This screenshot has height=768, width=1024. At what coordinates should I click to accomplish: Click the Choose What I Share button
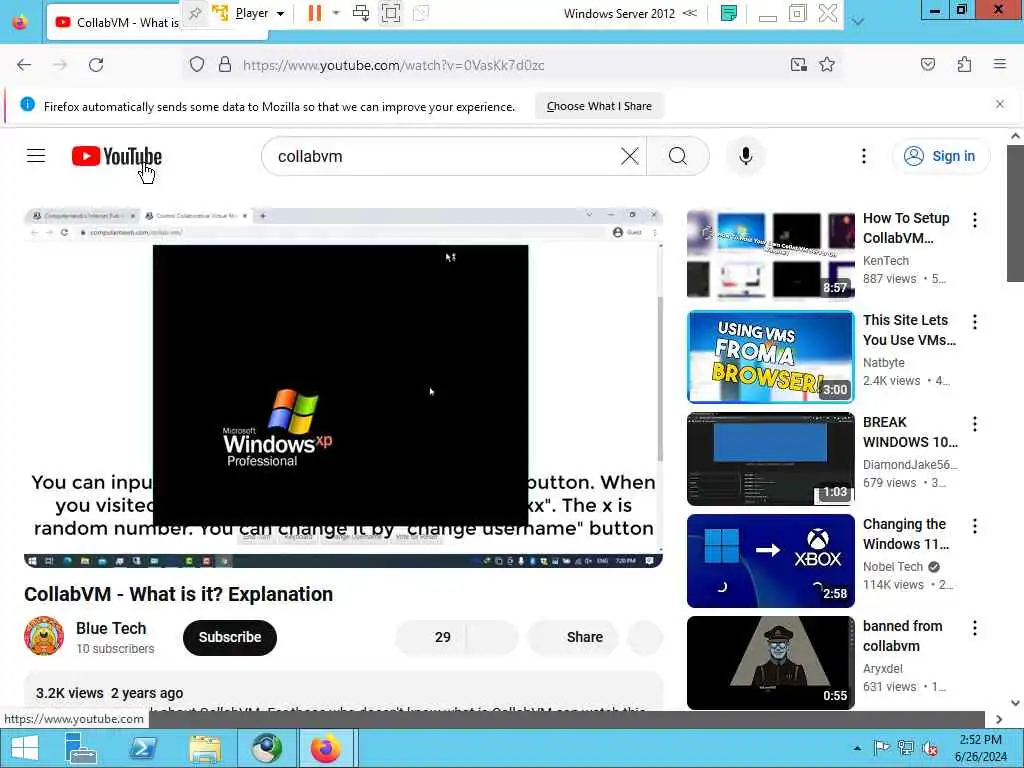599,106
